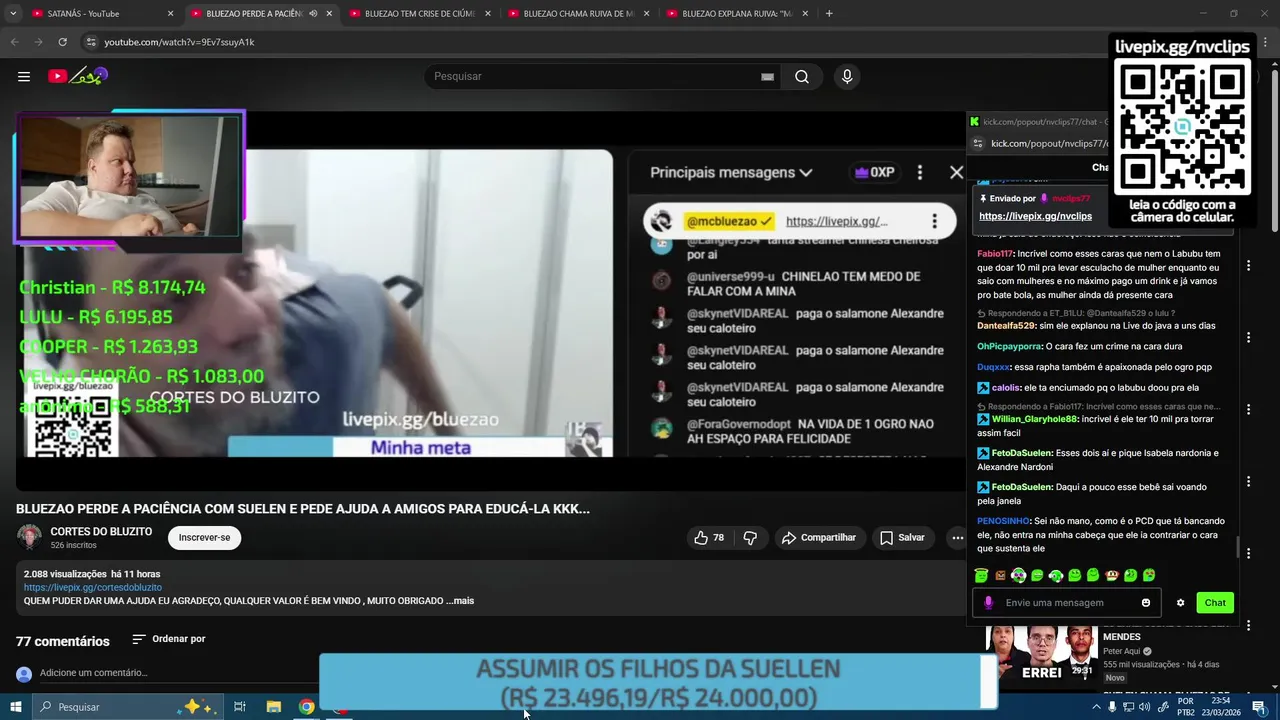The width and height of the screenshot is (1280, 720).
Task: Go to YouTube home via logo
Action: pyautogui.click(x=78, y=76)
